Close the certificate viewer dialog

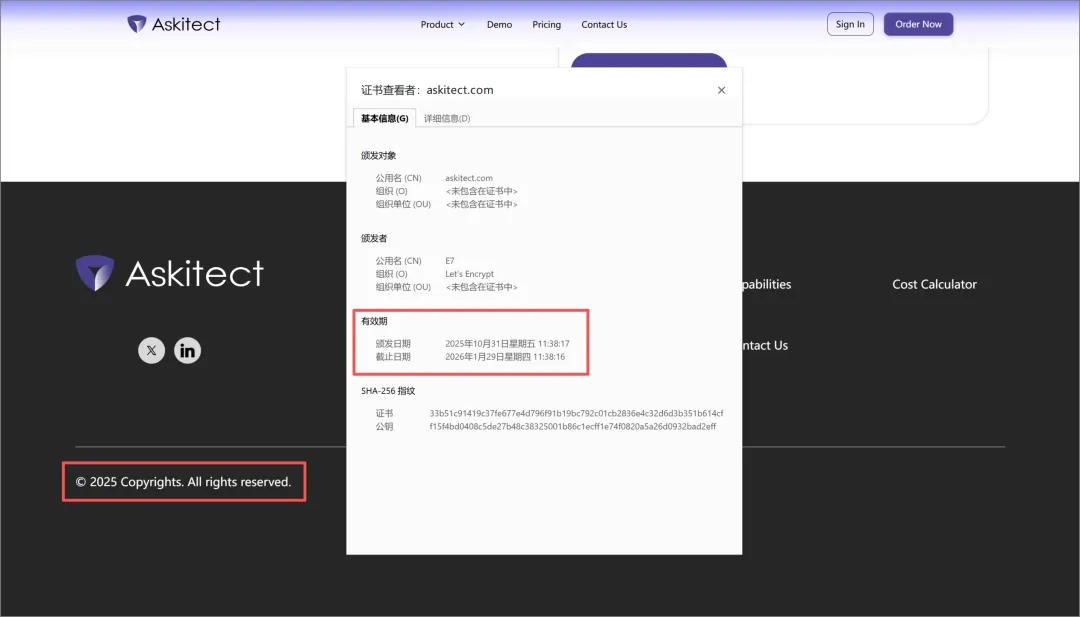[721, 90]
